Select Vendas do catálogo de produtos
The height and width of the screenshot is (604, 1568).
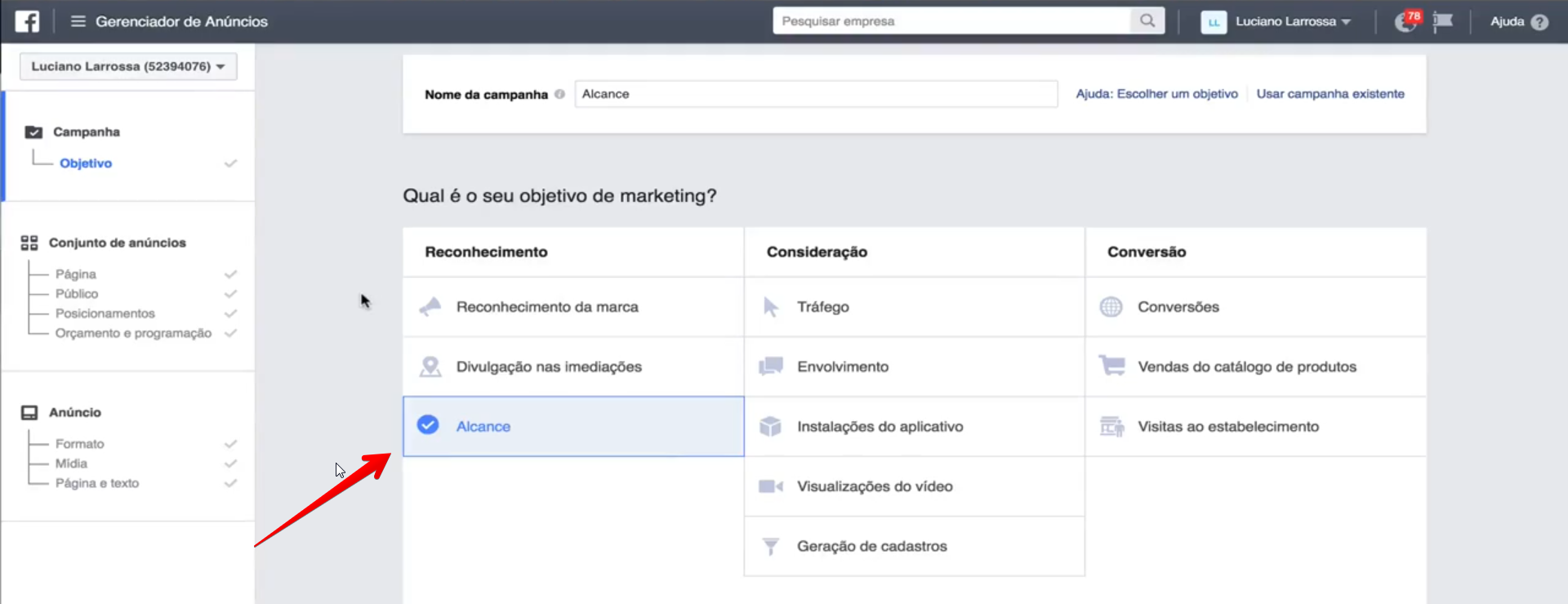[x=1256, y=367]
